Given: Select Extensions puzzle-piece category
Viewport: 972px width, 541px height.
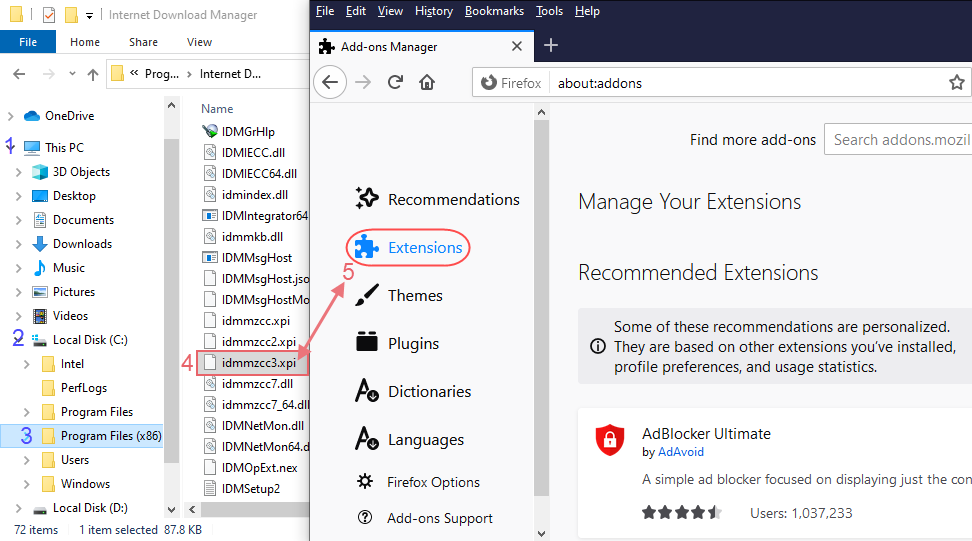Looking at the screenshot, I should pyautogui.click(x=409, y=248).
